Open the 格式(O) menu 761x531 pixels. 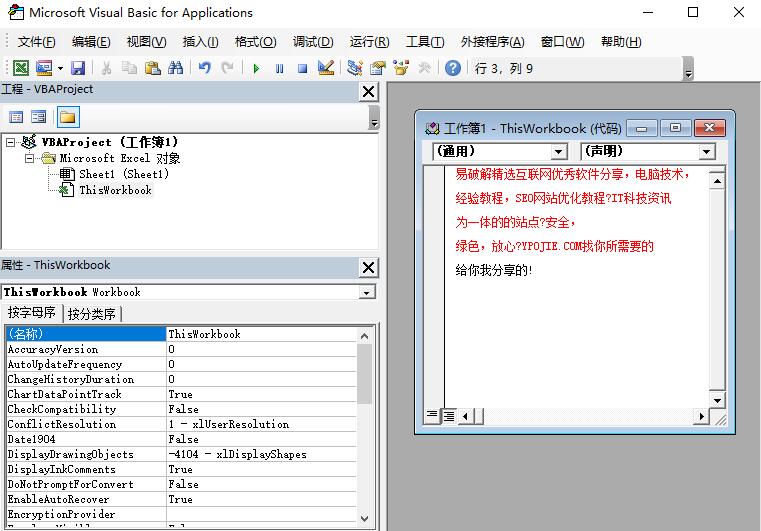[x=256, y=42]
